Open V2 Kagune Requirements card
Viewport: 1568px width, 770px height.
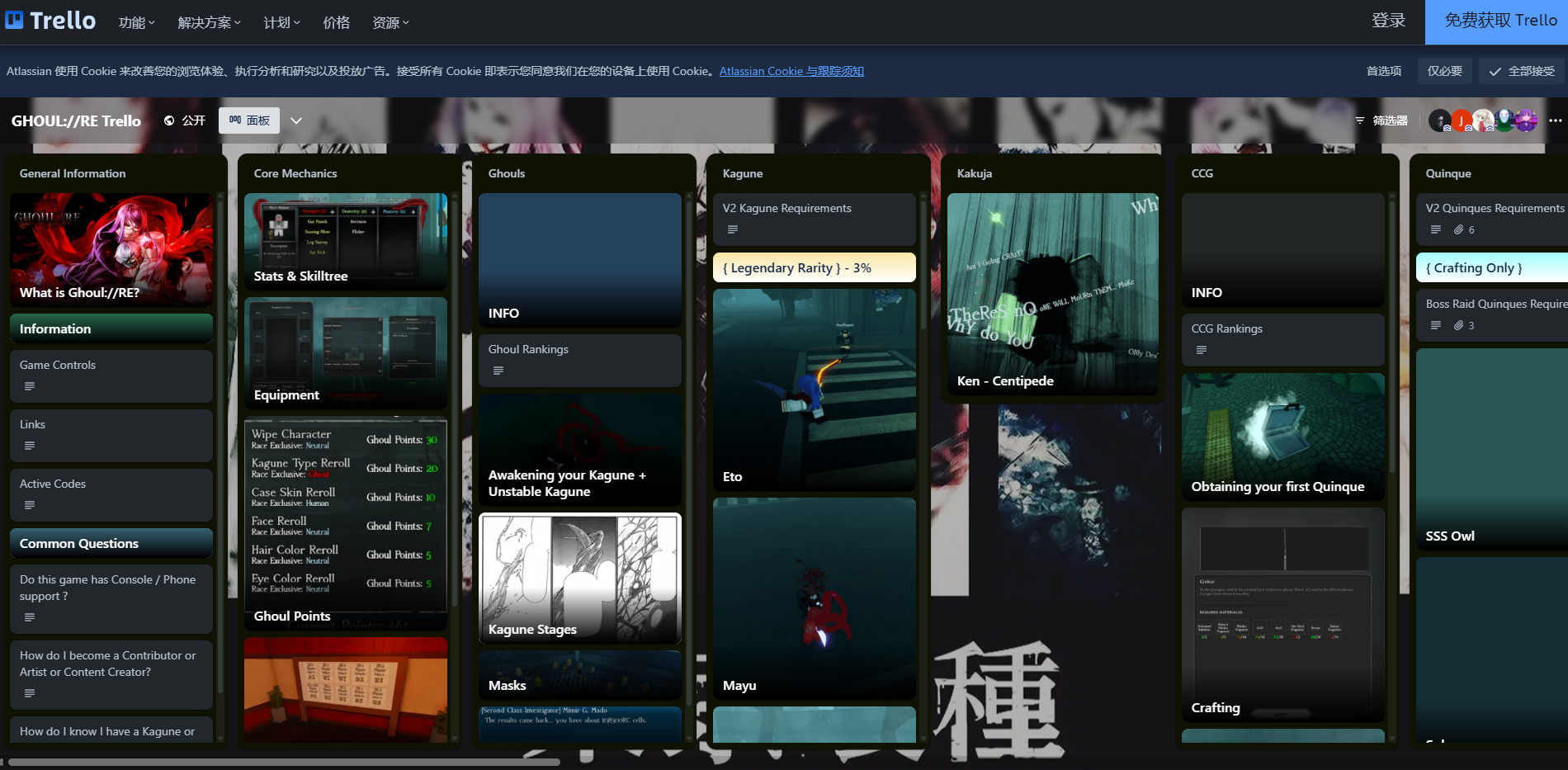coord(815,220)
